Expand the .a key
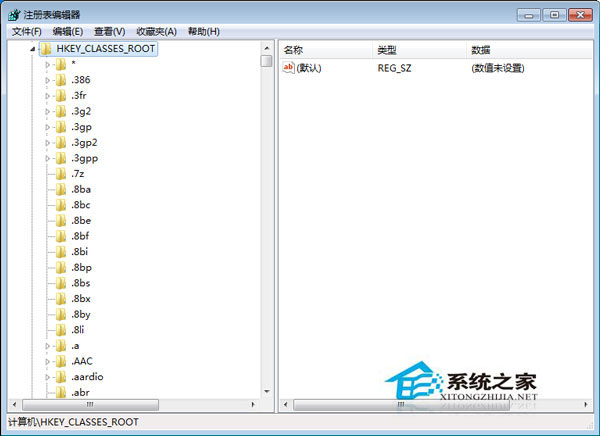The width and height of the screenshot is (600, 436). [47, 346]
